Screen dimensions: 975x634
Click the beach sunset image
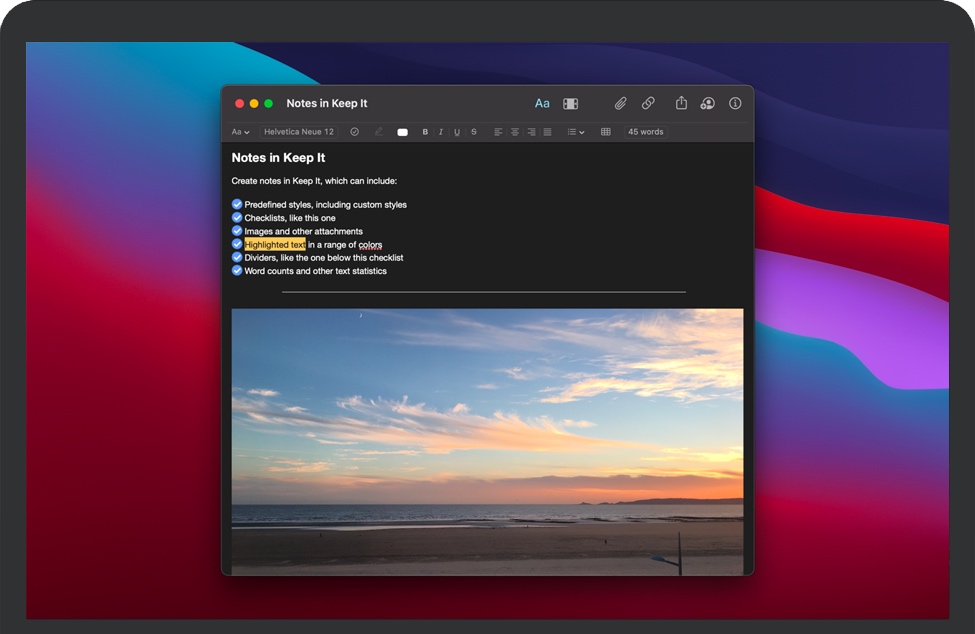click(487, 440)
